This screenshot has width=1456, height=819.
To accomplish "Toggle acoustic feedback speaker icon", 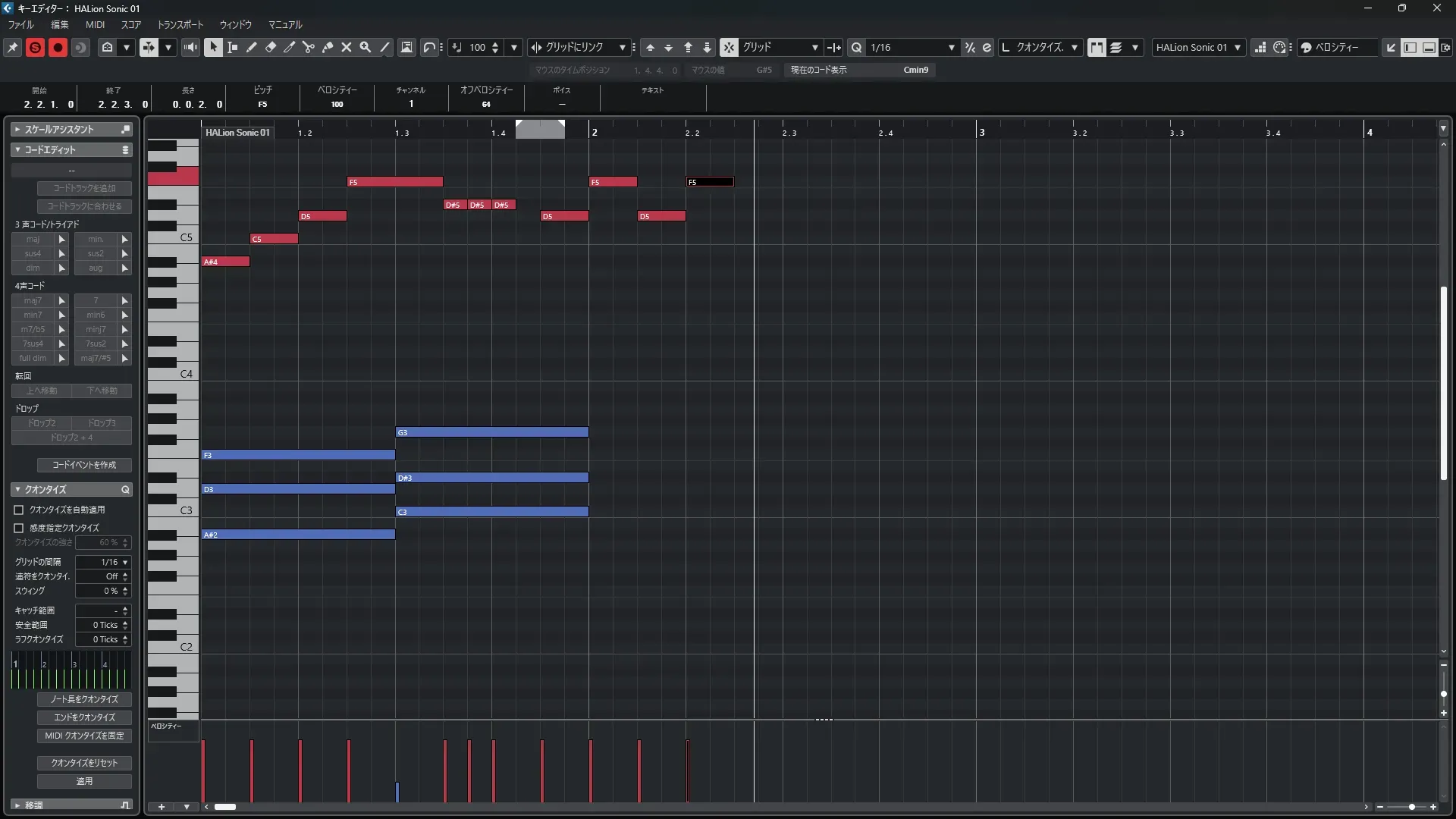I will pyautogui.click(x=190, y=47).
